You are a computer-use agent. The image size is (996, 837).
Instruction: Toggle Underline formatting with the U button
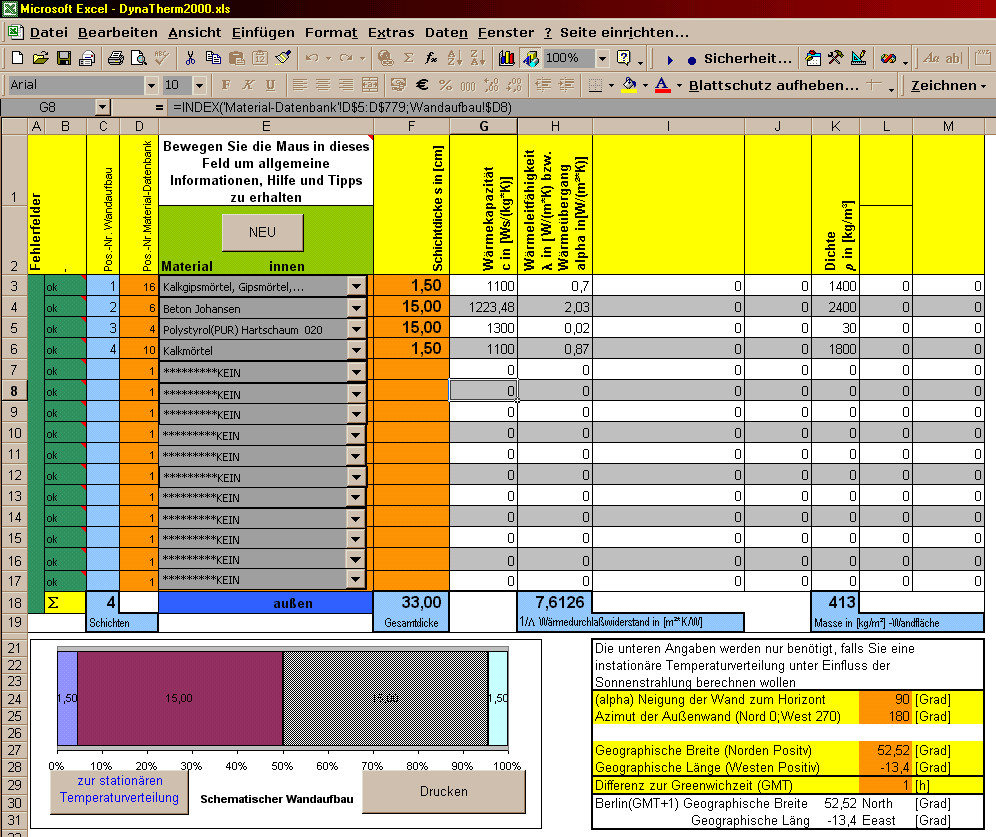[271, 85]
